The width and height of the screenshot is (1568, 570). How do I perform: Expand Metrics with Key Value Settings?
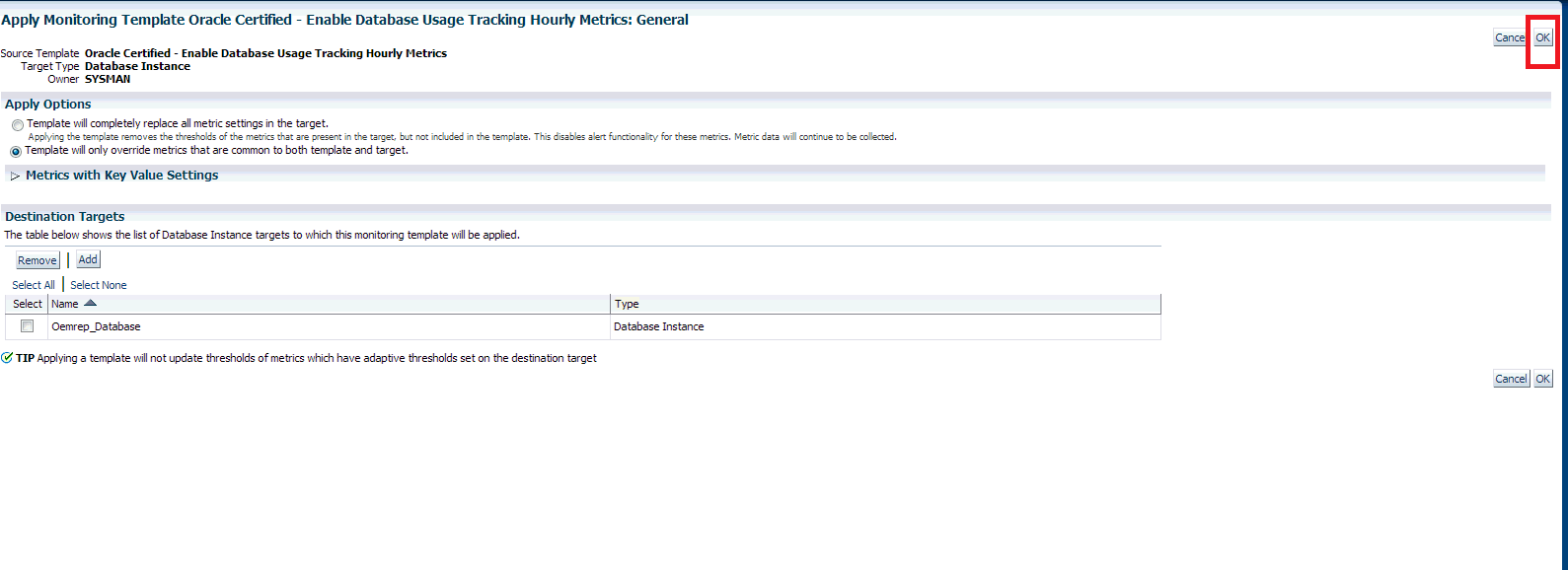15,176
